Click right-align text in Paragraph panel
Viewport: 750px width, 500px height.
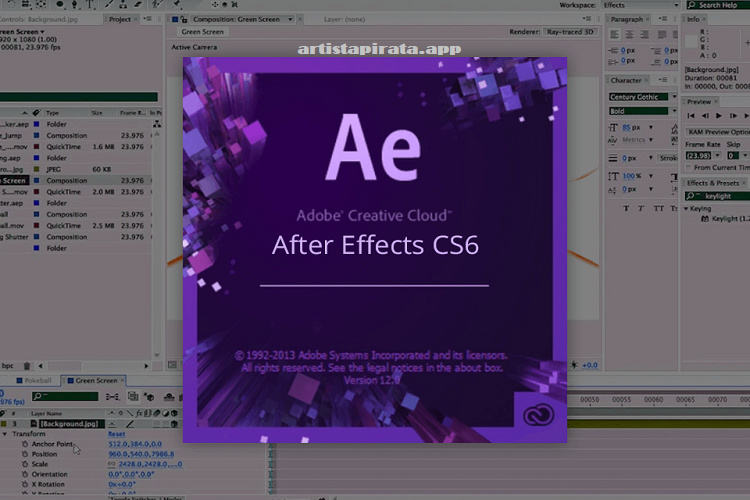tap(644, 34)
